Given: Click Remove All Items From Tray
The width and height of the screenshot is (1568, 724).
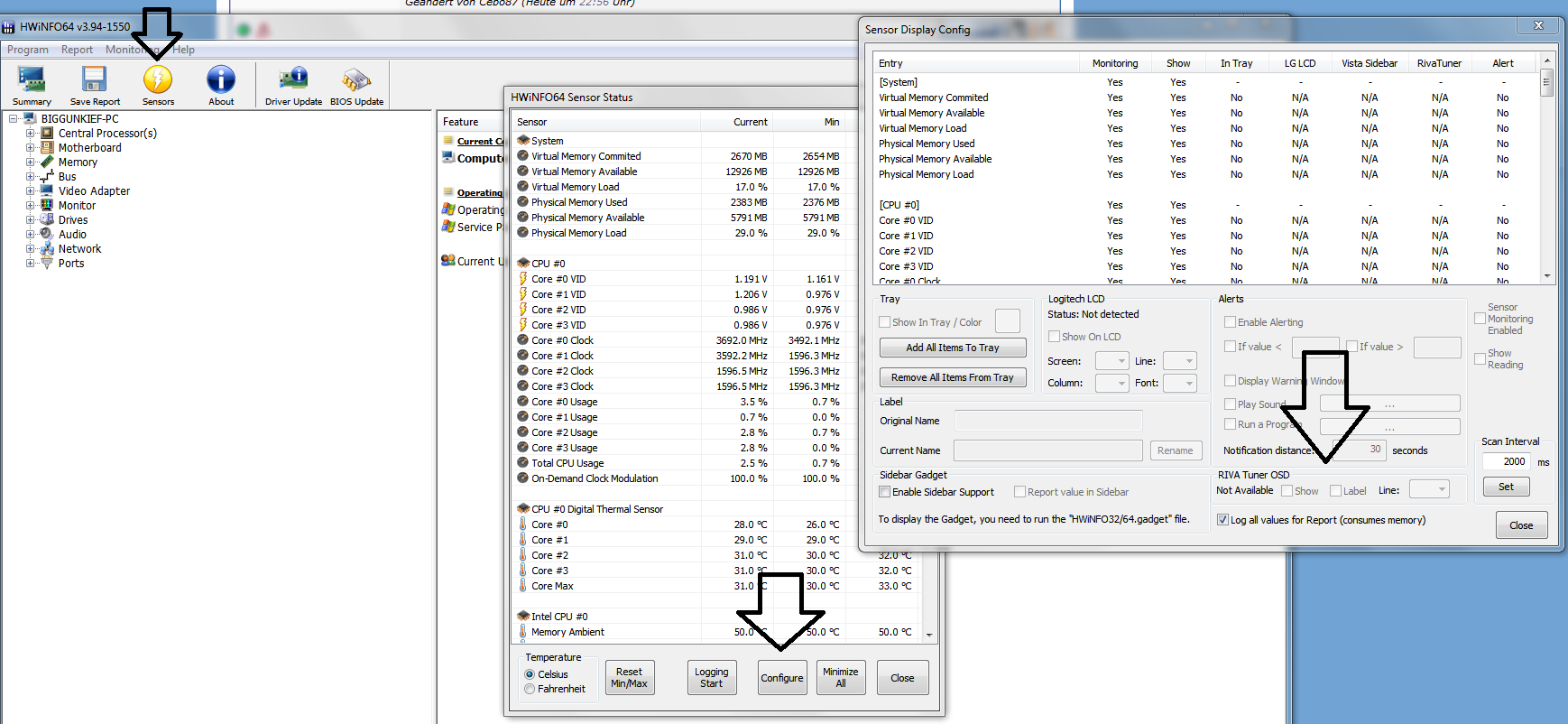Looking at the screenshot, I should pyautogui.click(x=953, y=377).
